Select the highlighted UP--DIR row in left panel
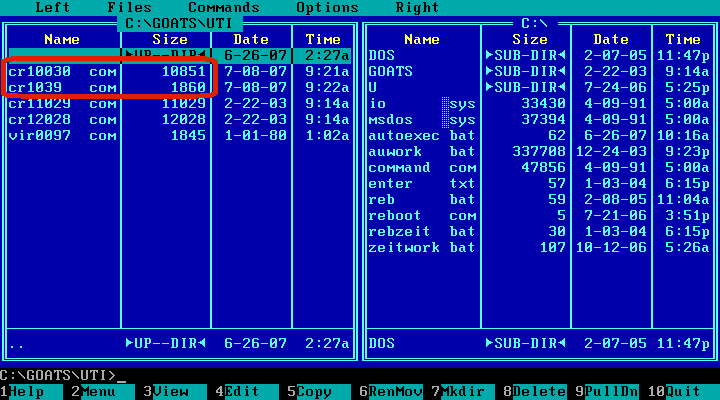 179,56
